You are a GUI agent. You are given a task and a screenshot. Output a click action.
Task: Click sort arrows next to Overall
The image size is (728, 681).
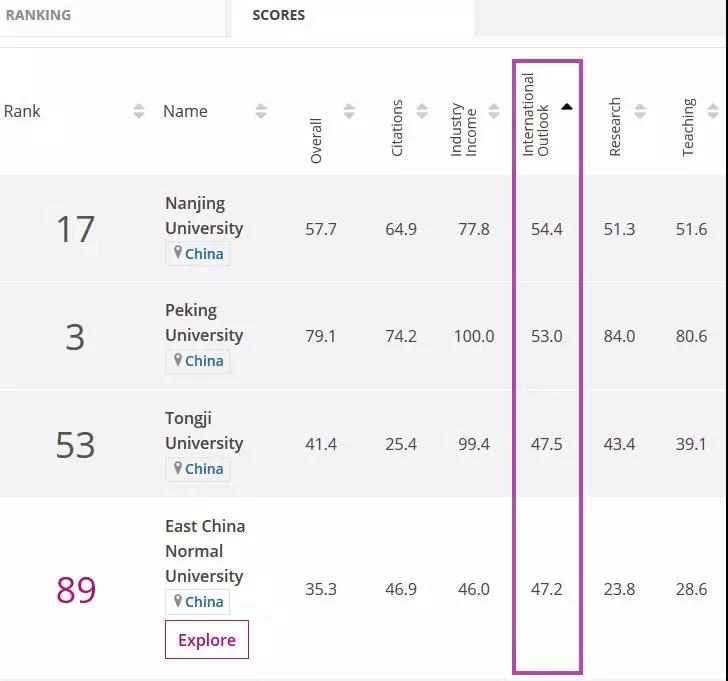coord(349,111)
